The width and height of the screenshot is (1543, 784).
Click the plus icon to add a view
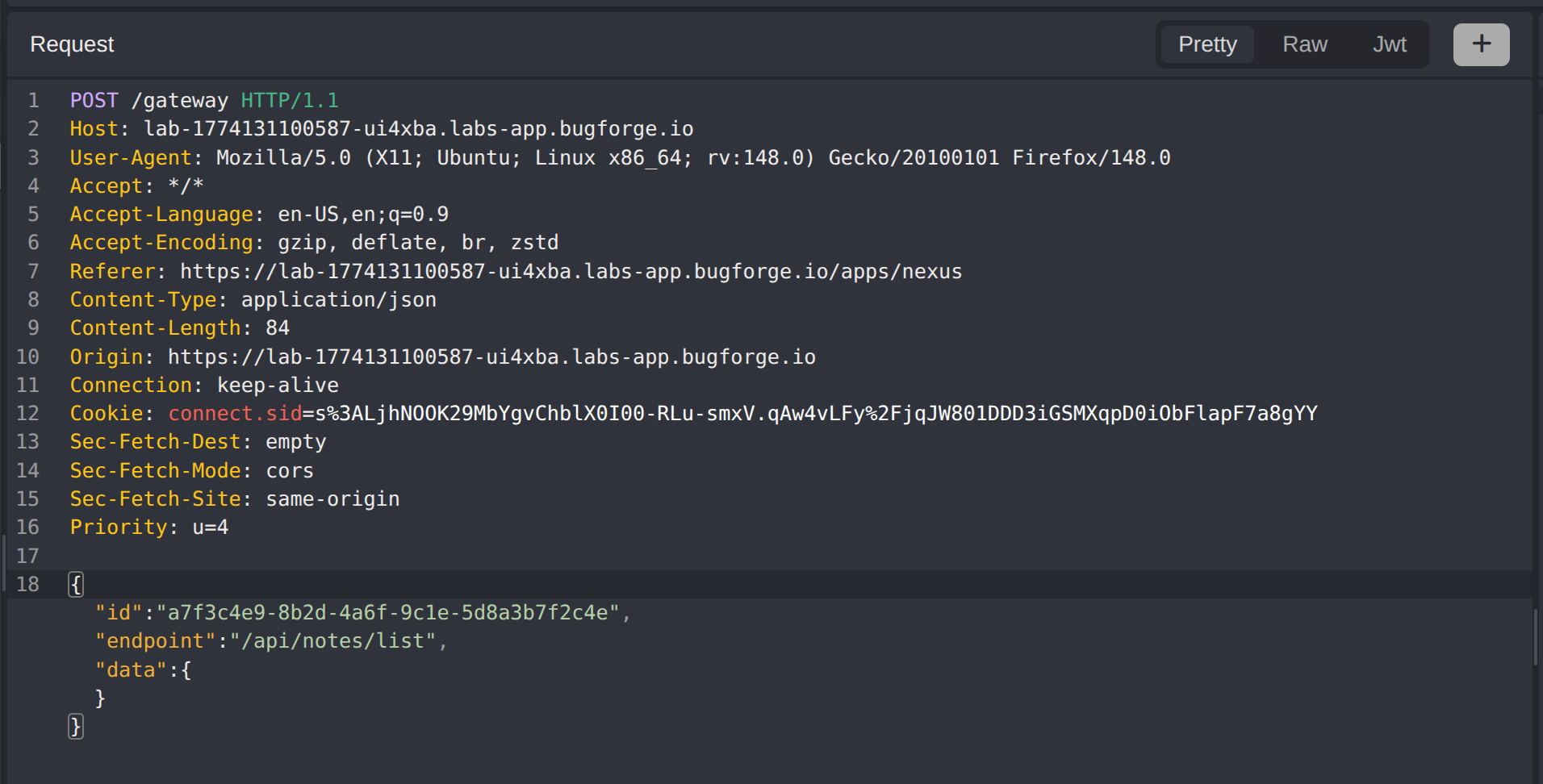1481,44
